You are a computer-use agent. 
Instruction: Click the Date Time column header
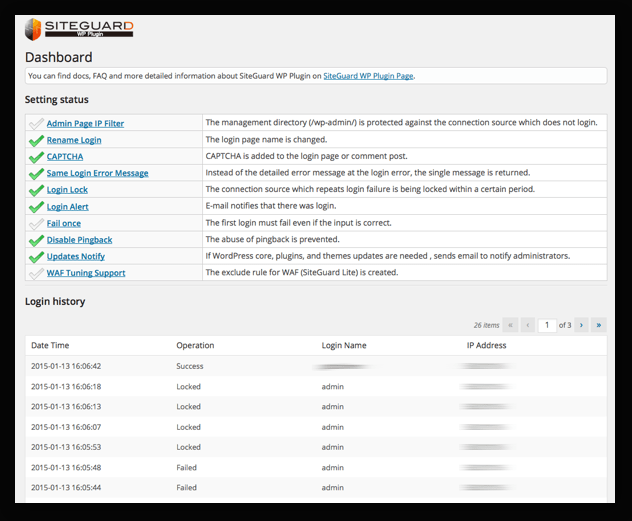coord(50,345)
